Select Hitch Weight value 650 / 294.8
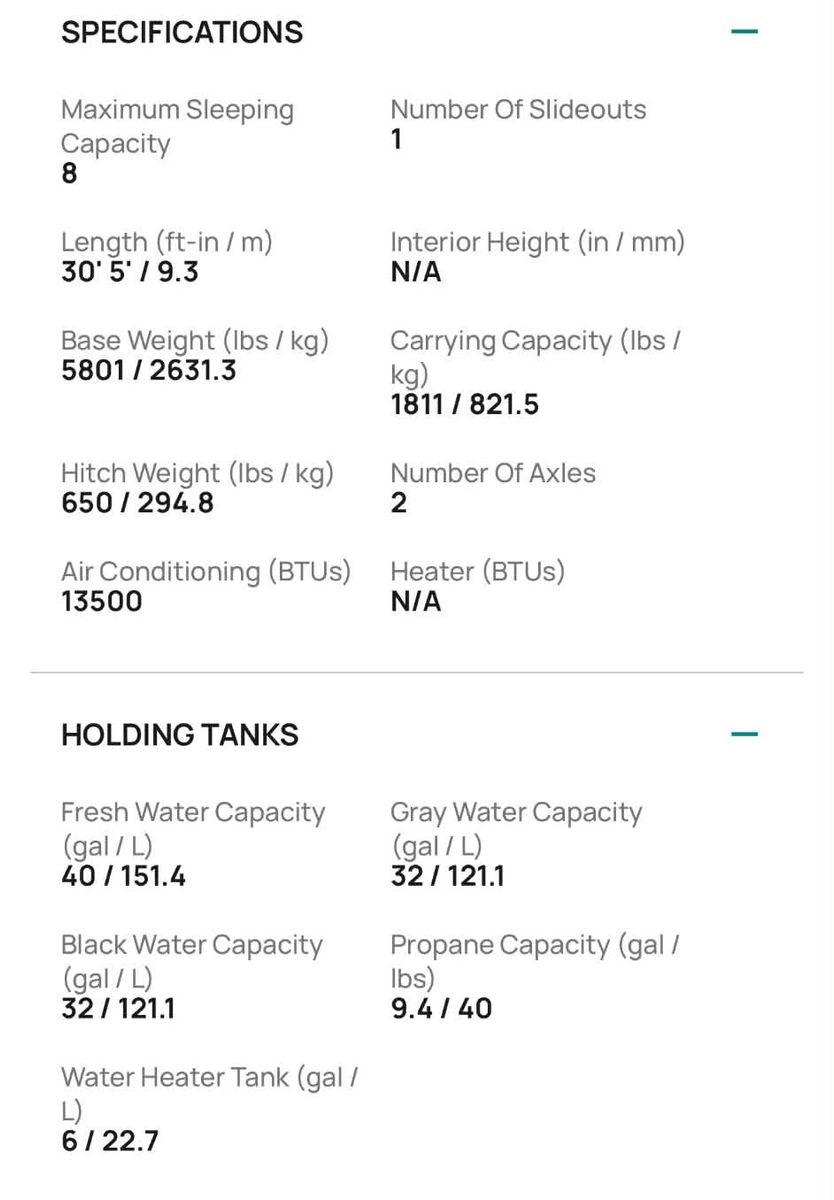 pyautogui.click(x=137, y=502)
